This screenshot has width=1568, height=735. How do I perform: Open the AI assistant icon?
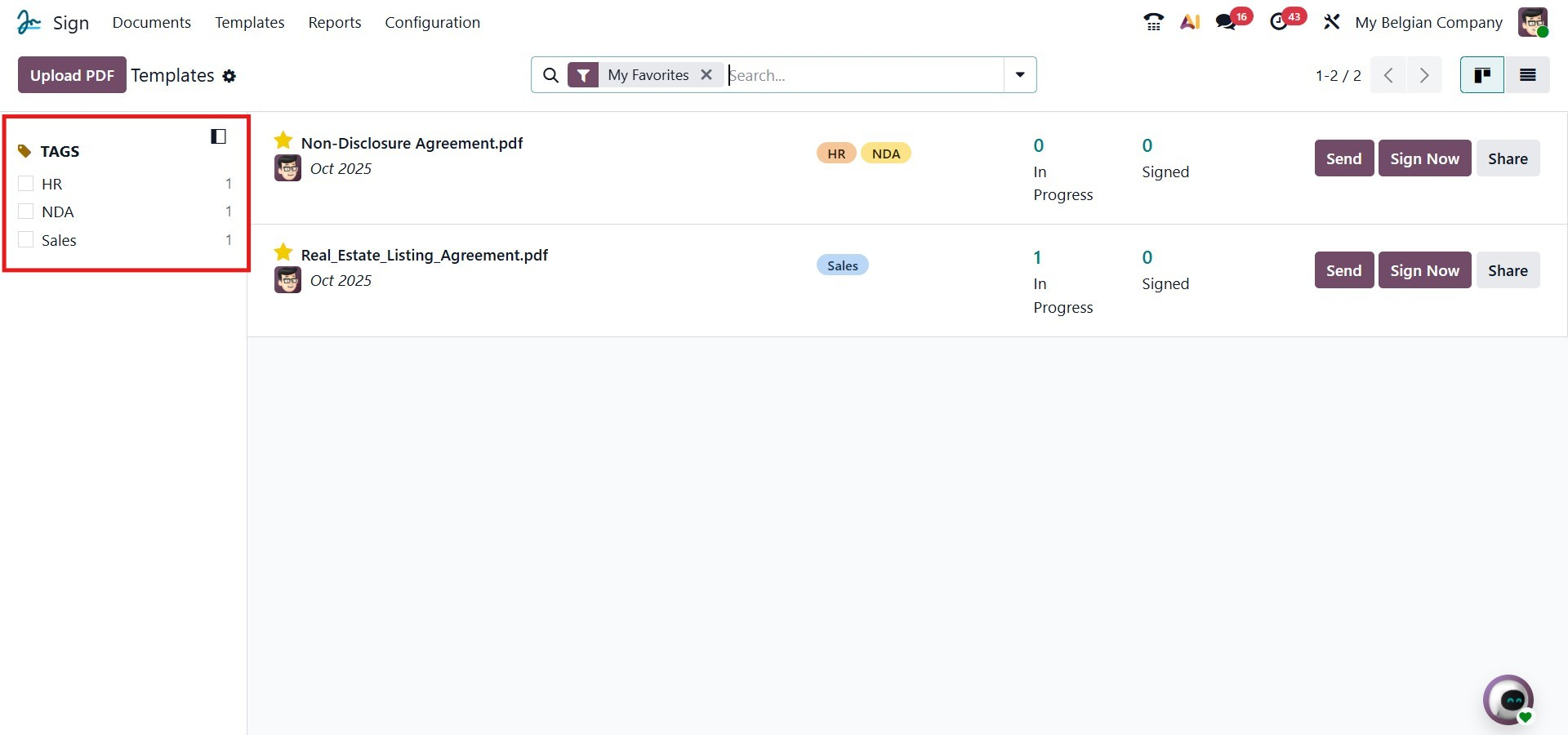(1190, 22)
